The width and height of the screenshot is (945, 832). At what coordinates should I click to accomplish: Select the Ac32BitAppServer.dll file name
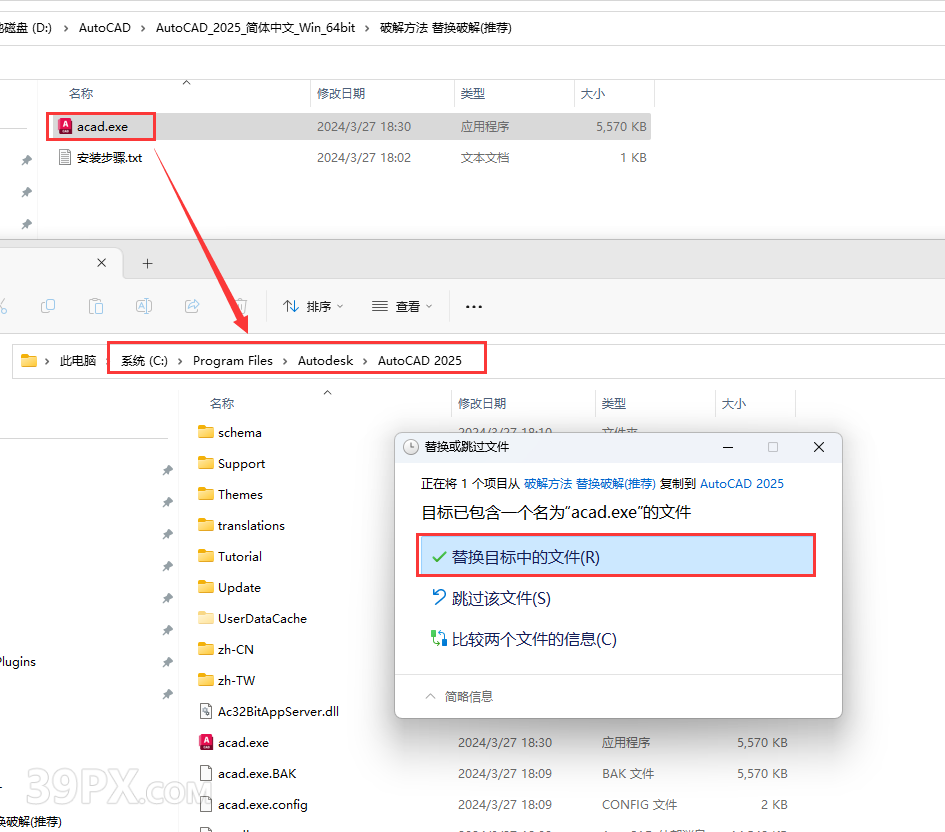[278, 712]
